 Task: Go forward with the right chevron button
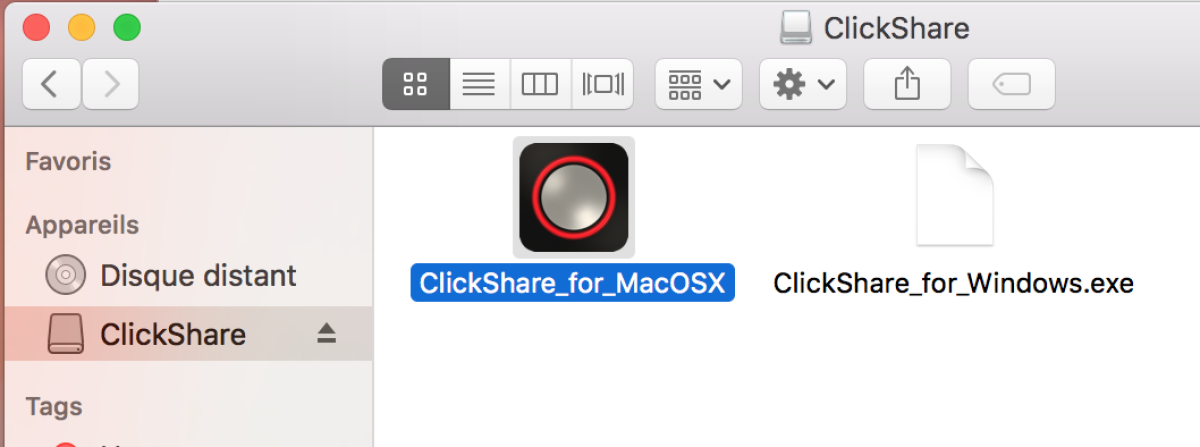(x=110, y=84)
